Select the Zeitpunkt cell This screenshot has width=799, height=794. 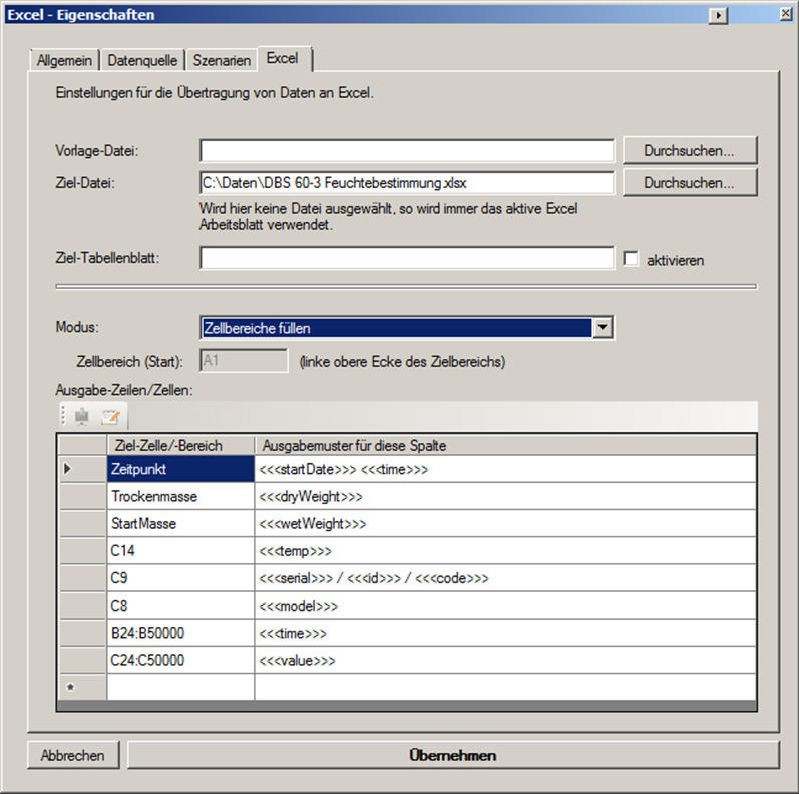180,469
